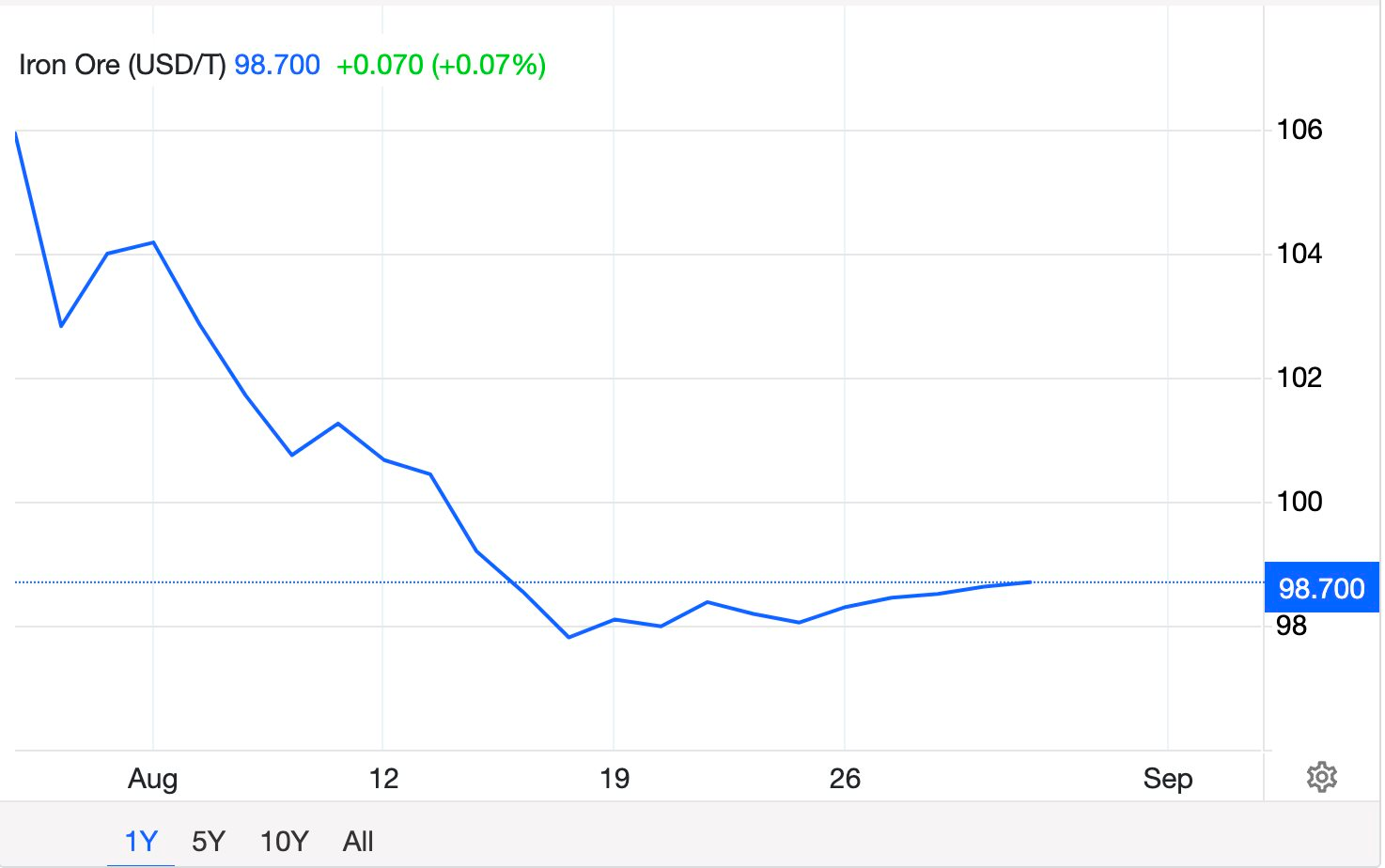The width and height of the screenshot is (1385, 868).
Task: Select the 1Y time range tab
Action: pos(141,841)
